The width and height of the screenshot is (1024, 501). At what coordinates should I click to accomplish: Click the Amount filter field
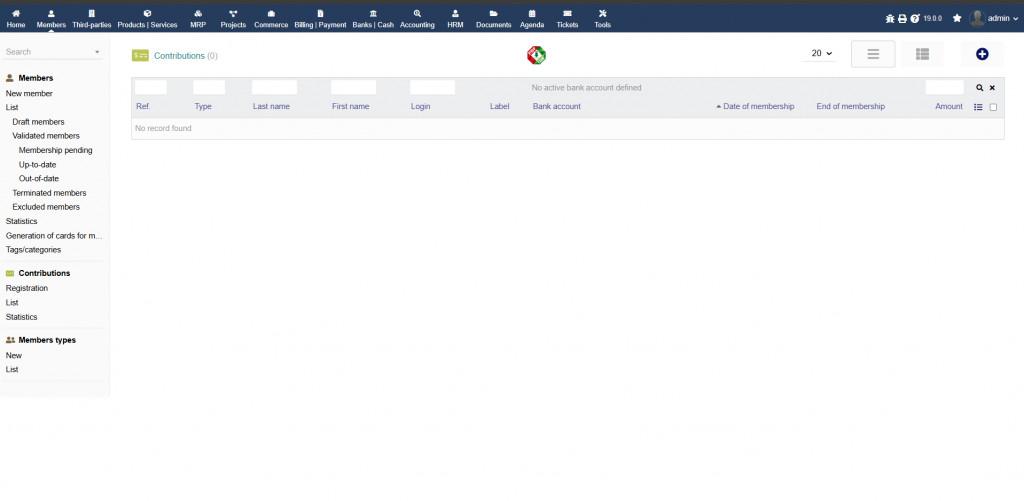[944, 88]
